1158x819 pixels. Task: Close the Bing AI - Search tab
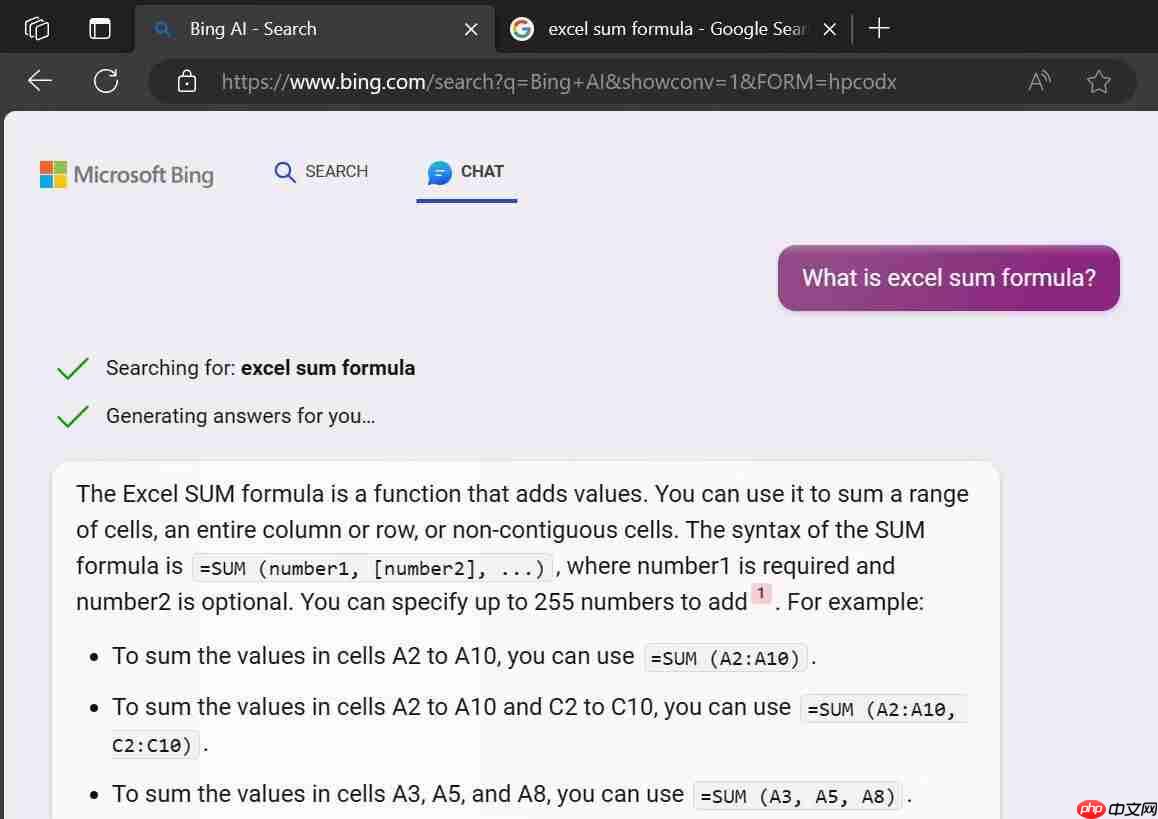coord(471,28)
